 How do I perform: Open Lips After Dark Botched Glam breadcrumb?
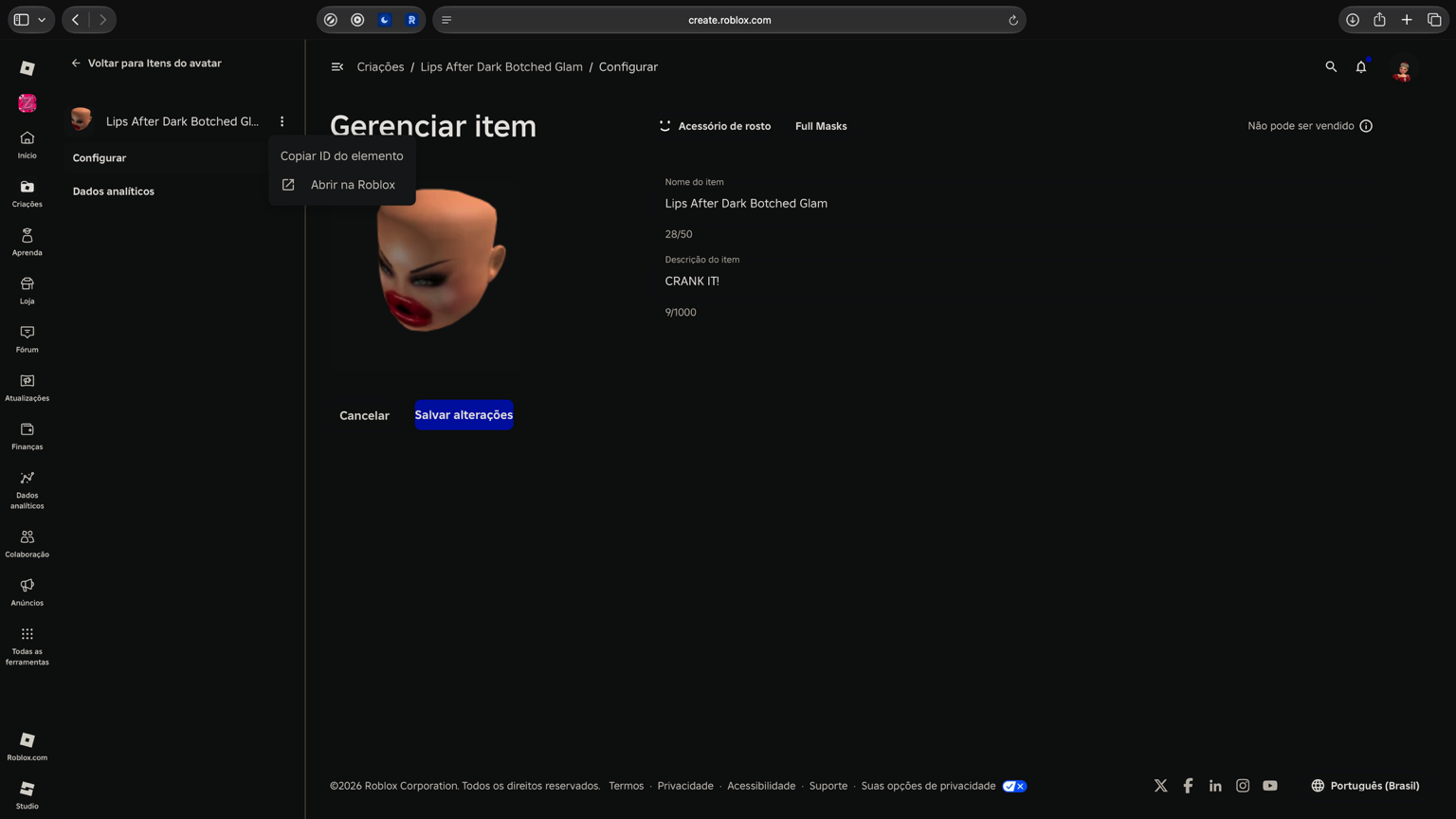[501, 67]
